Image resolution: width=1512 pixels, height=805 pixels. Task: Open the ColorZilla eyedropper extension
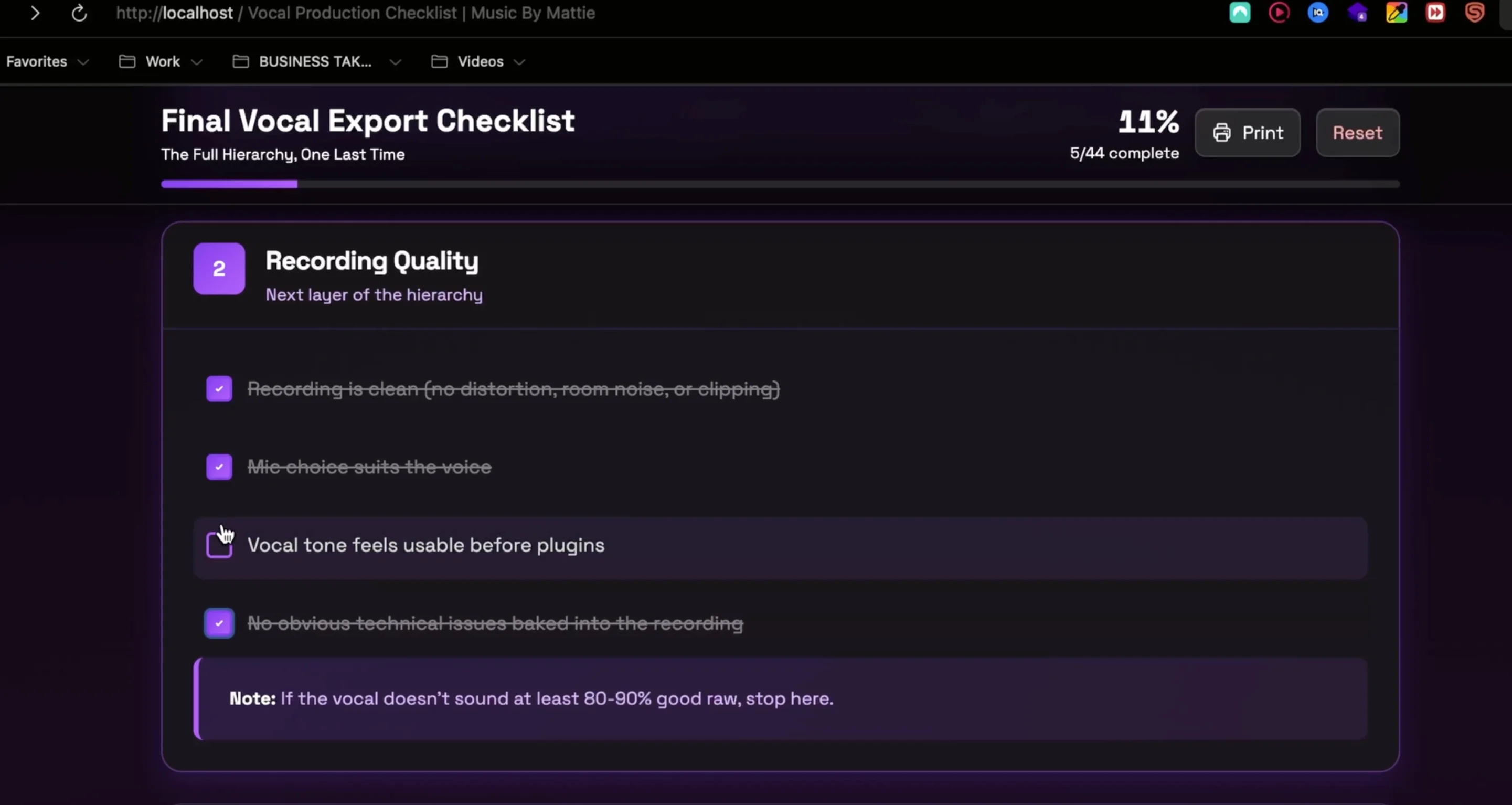[1397, 12]
